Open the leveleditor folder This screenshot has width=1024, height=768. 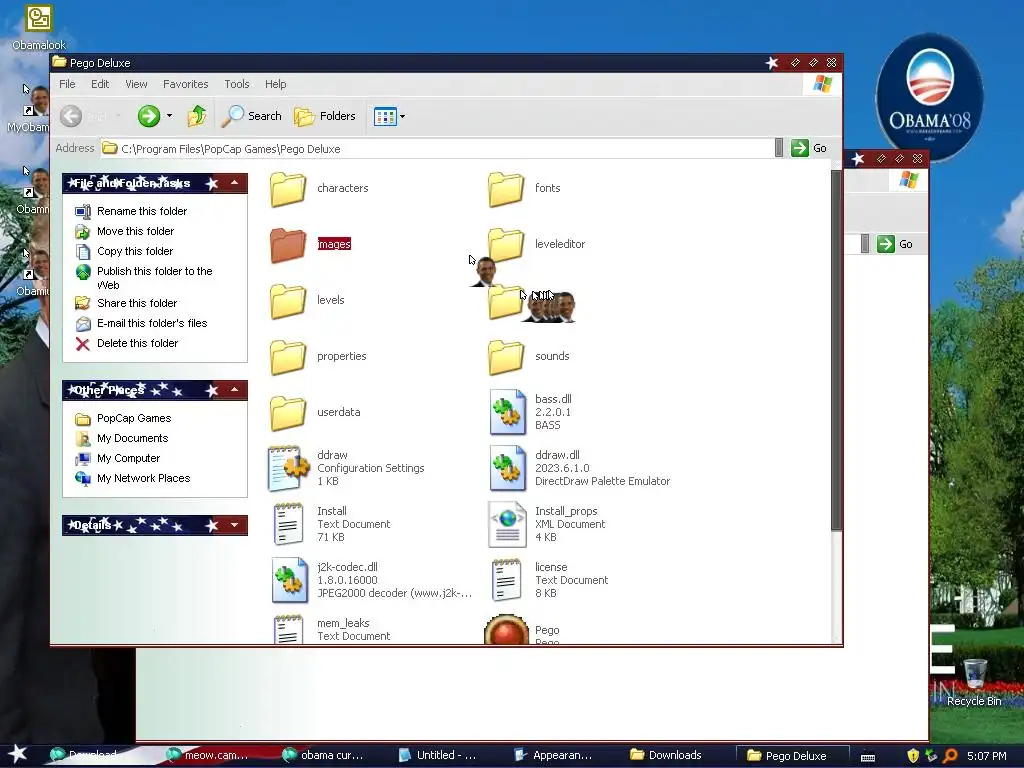tap(537, 244)
